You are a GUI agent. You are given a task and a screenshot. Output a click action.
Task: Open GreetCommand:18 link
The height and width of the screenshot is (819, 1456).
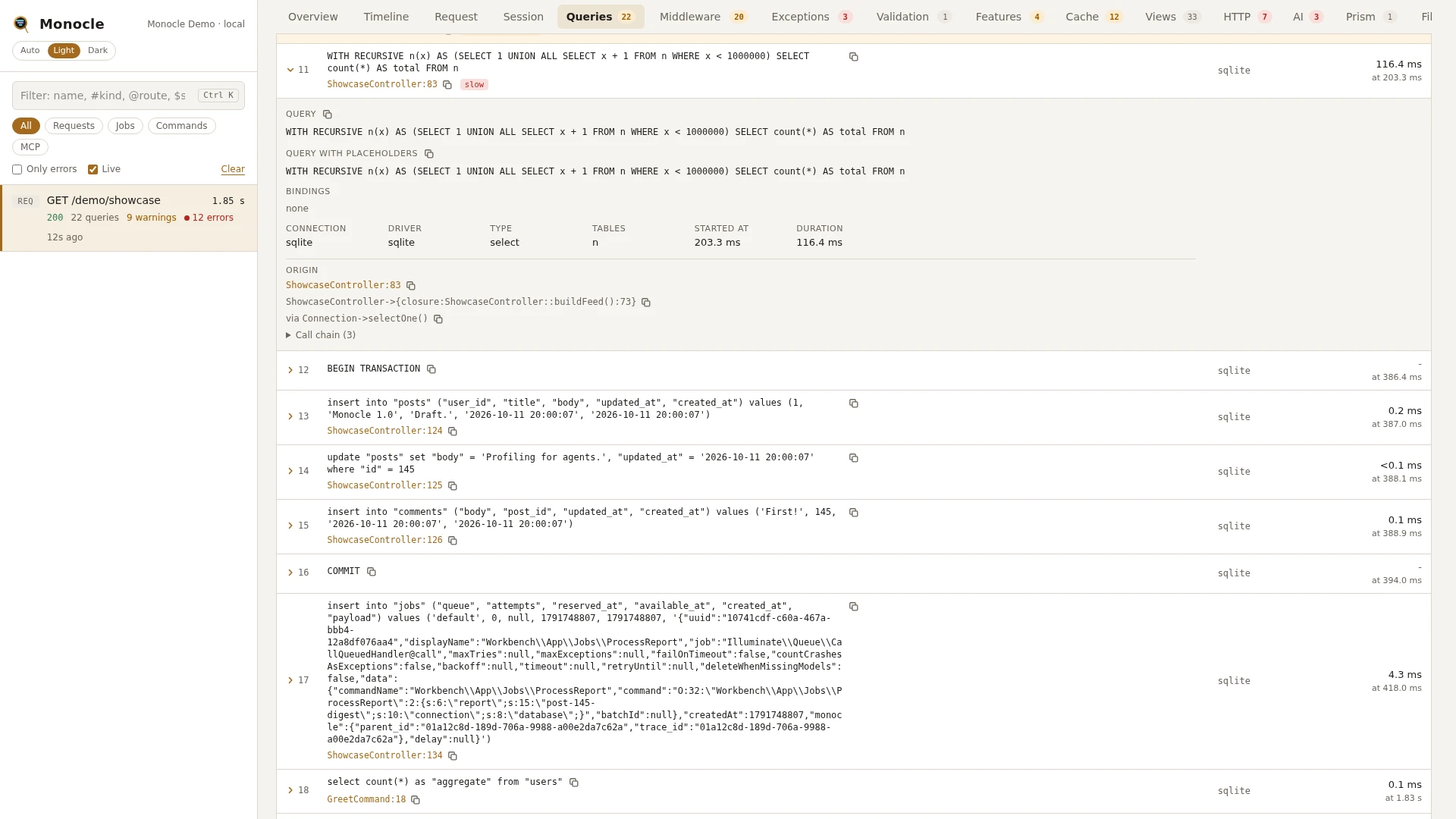coord(366,800)
